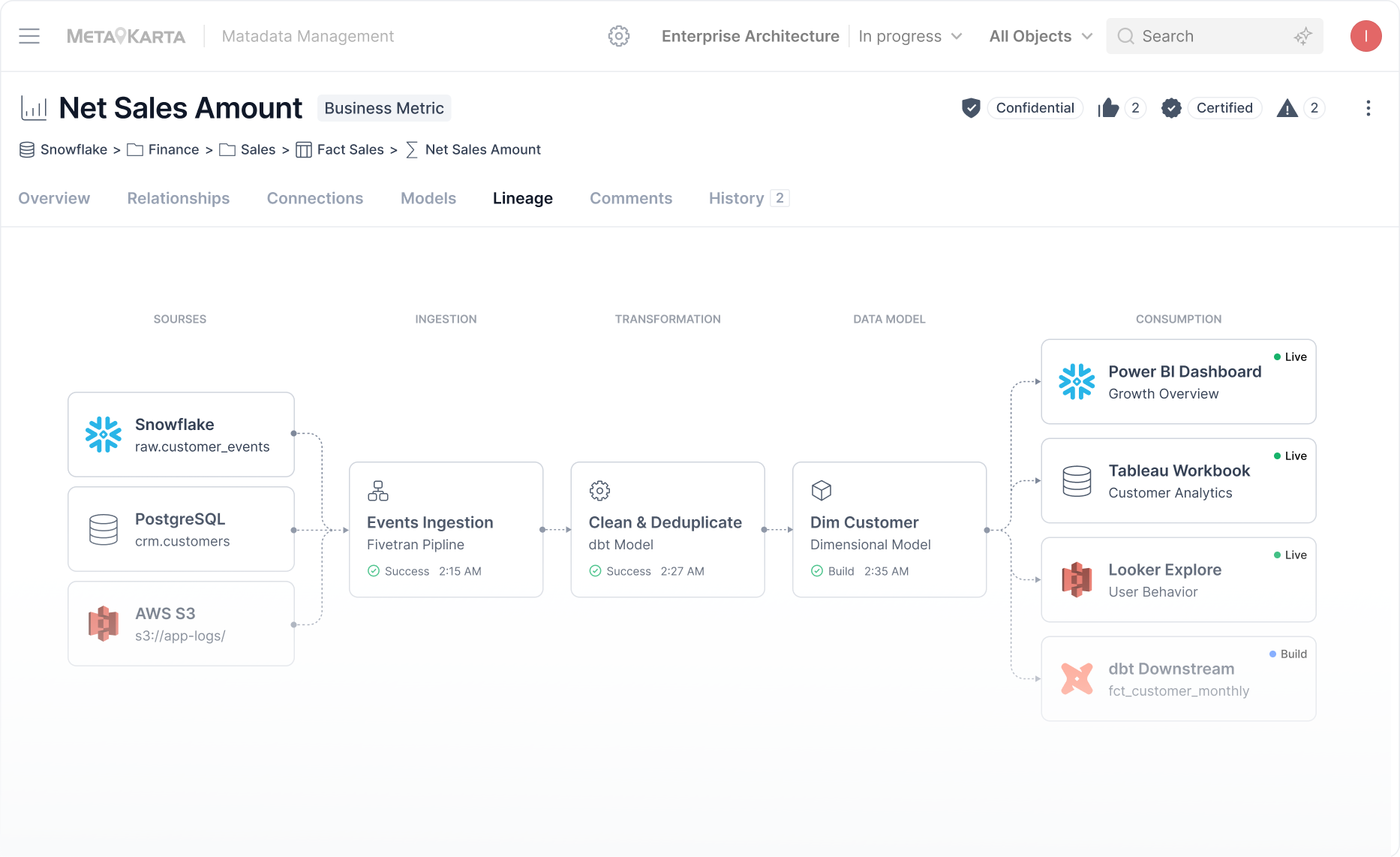Open the History tab

pyautogui.click(x=749, y=198)
